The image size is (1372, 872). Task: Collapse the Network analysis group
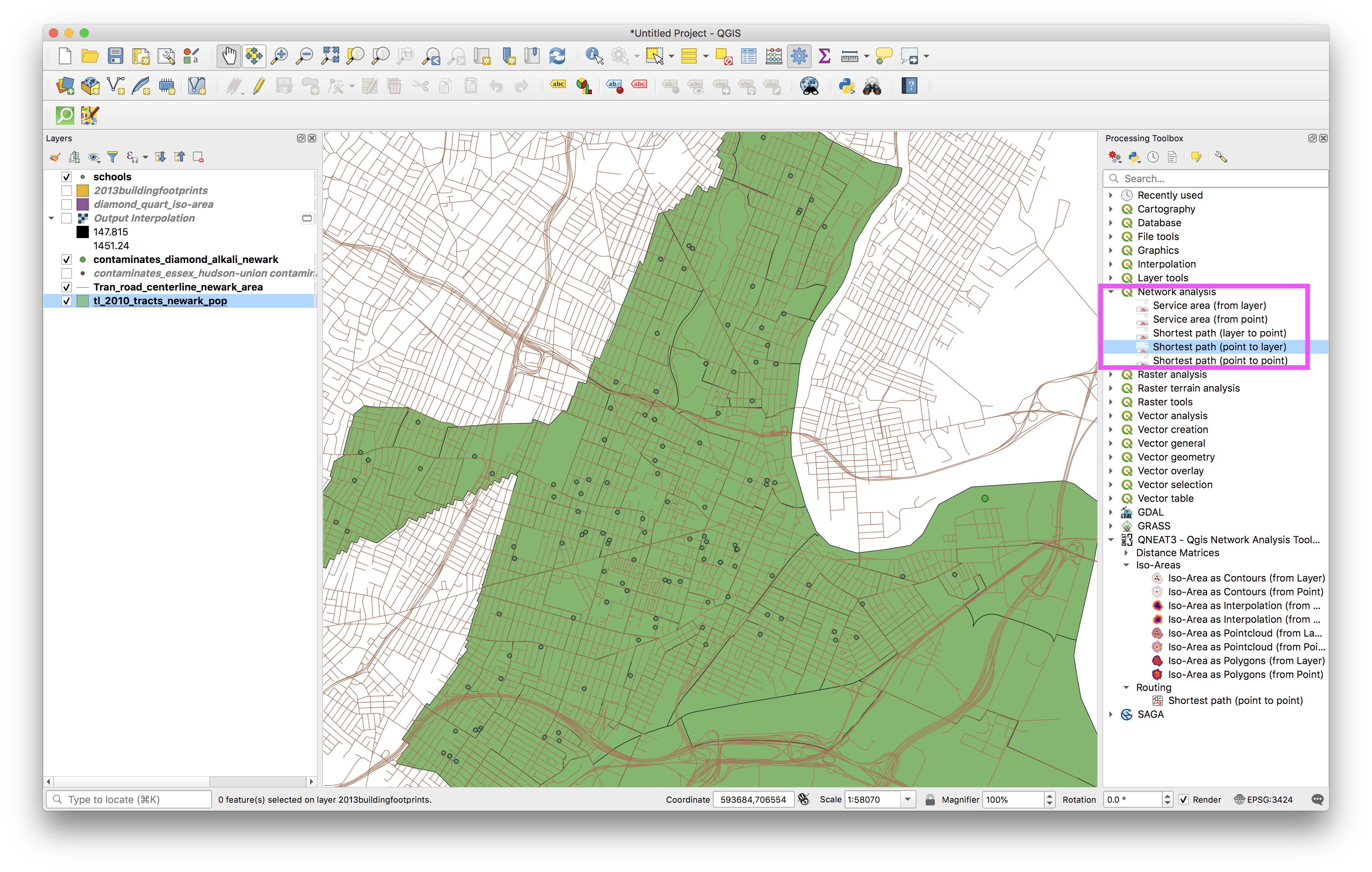pyautogui.click(x=1111, y=292)
